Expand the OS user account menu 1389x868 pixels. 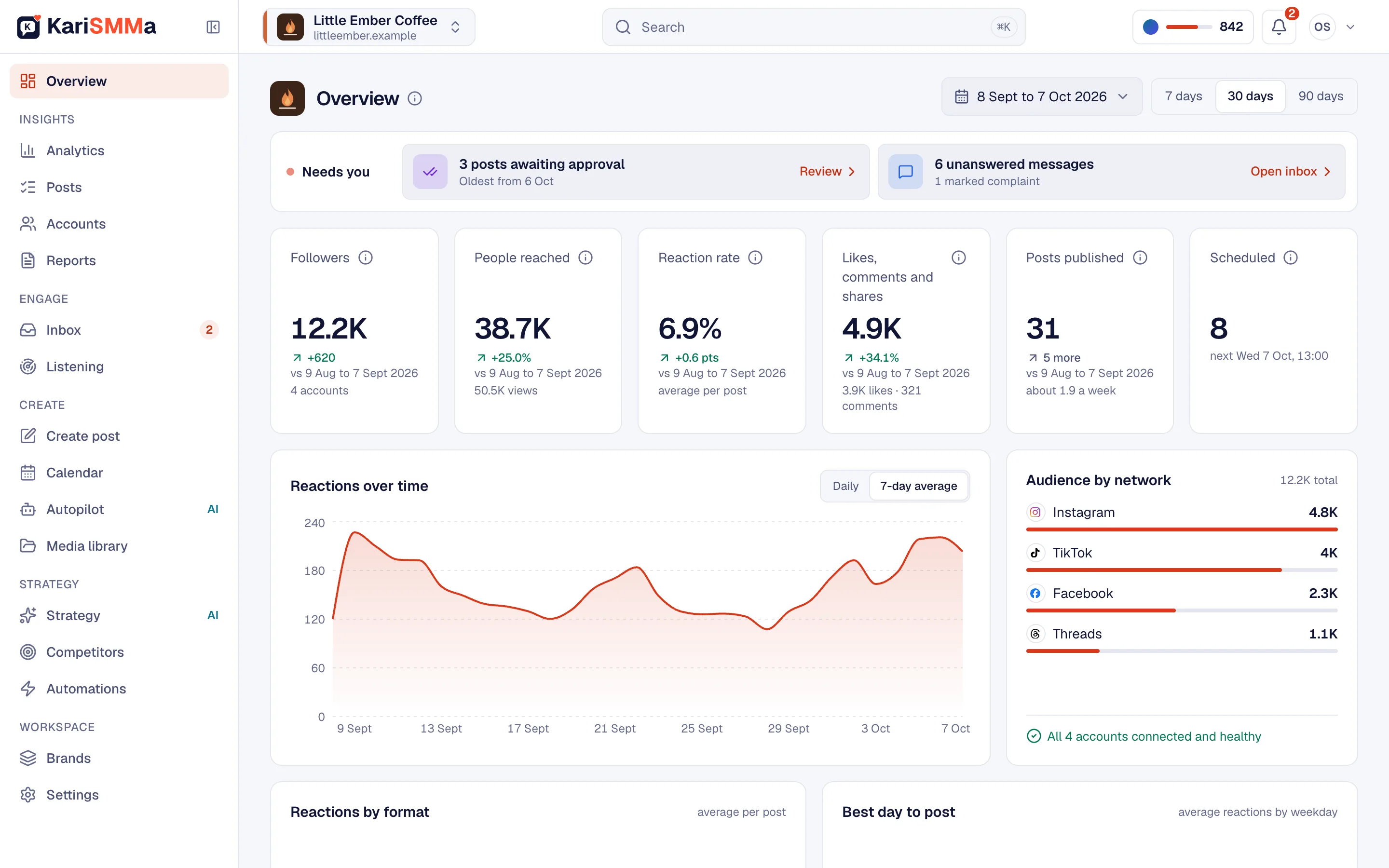click(x=1332, y=27)
